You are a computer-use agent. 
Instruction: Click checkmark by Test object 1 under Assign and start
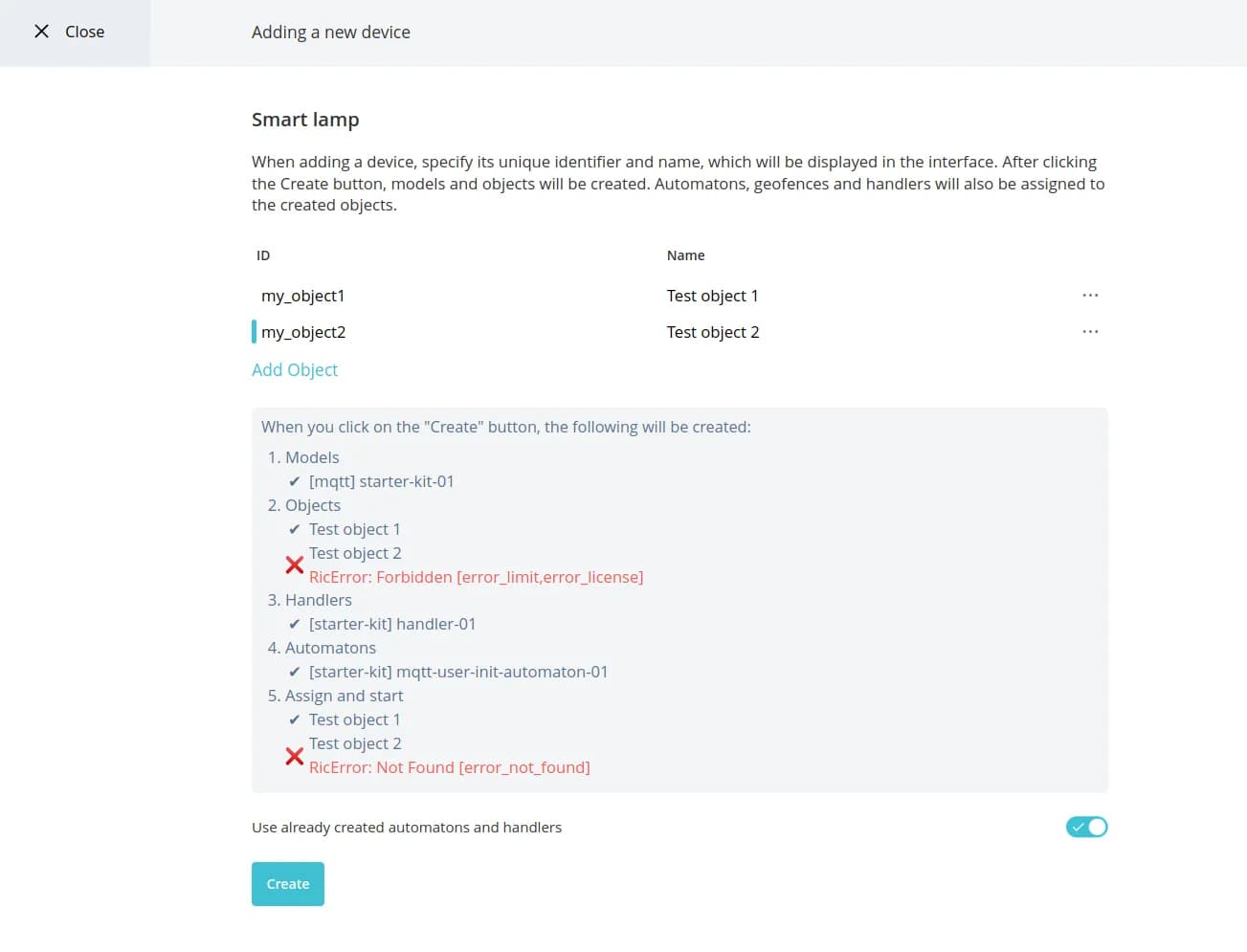pos(295,720)
